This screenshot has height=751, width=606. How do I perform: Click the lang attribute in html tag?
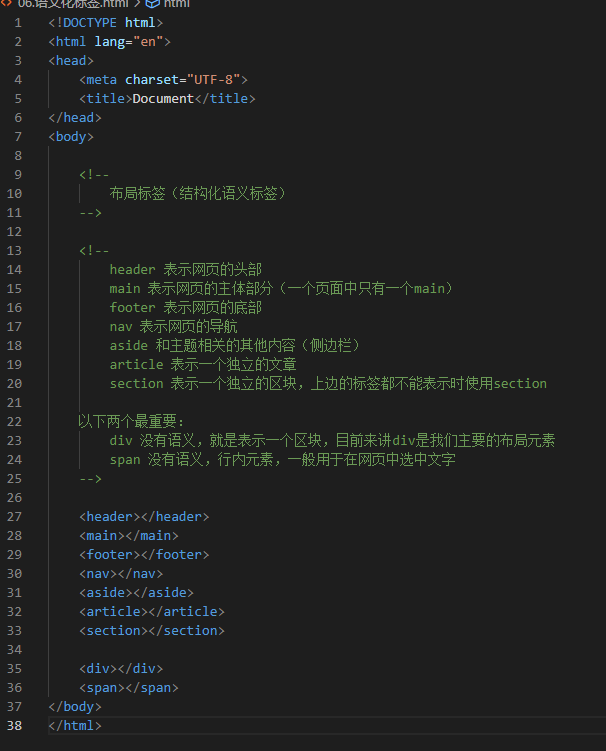tap(110, 42)
